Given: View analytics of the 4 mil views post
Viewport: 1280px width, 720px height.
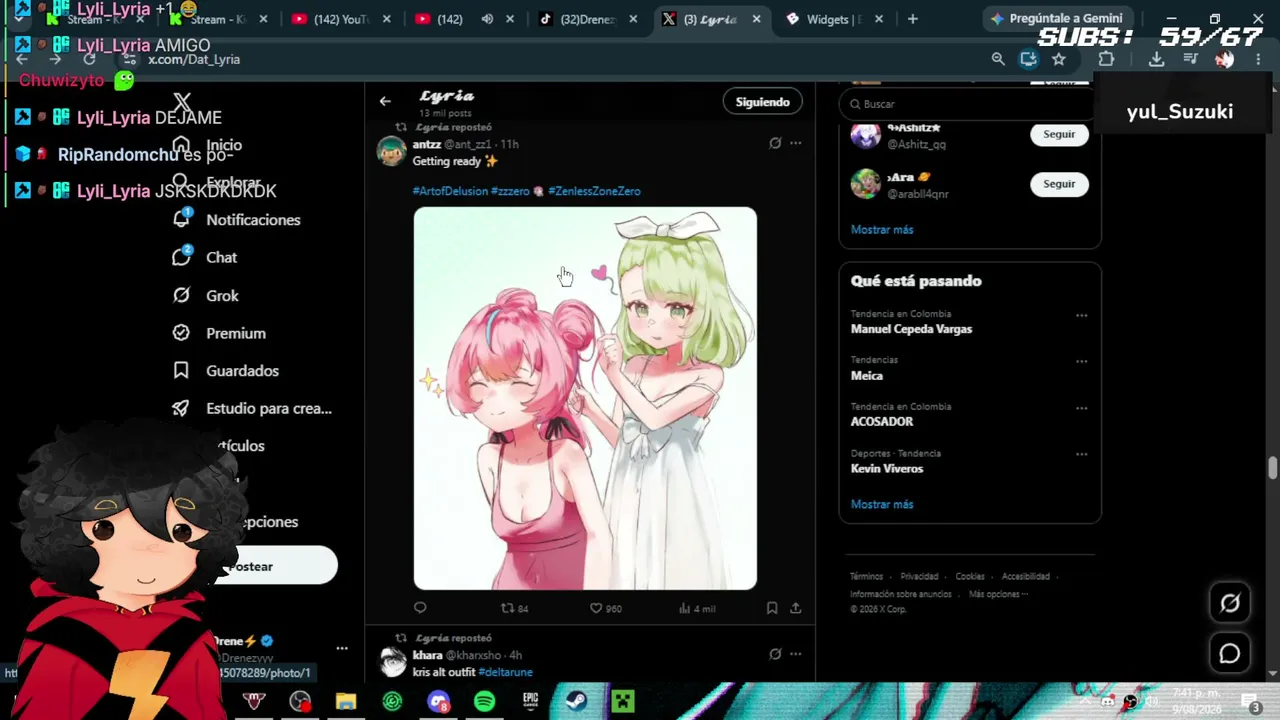Looking at the screenshot, I should point(697,608).
